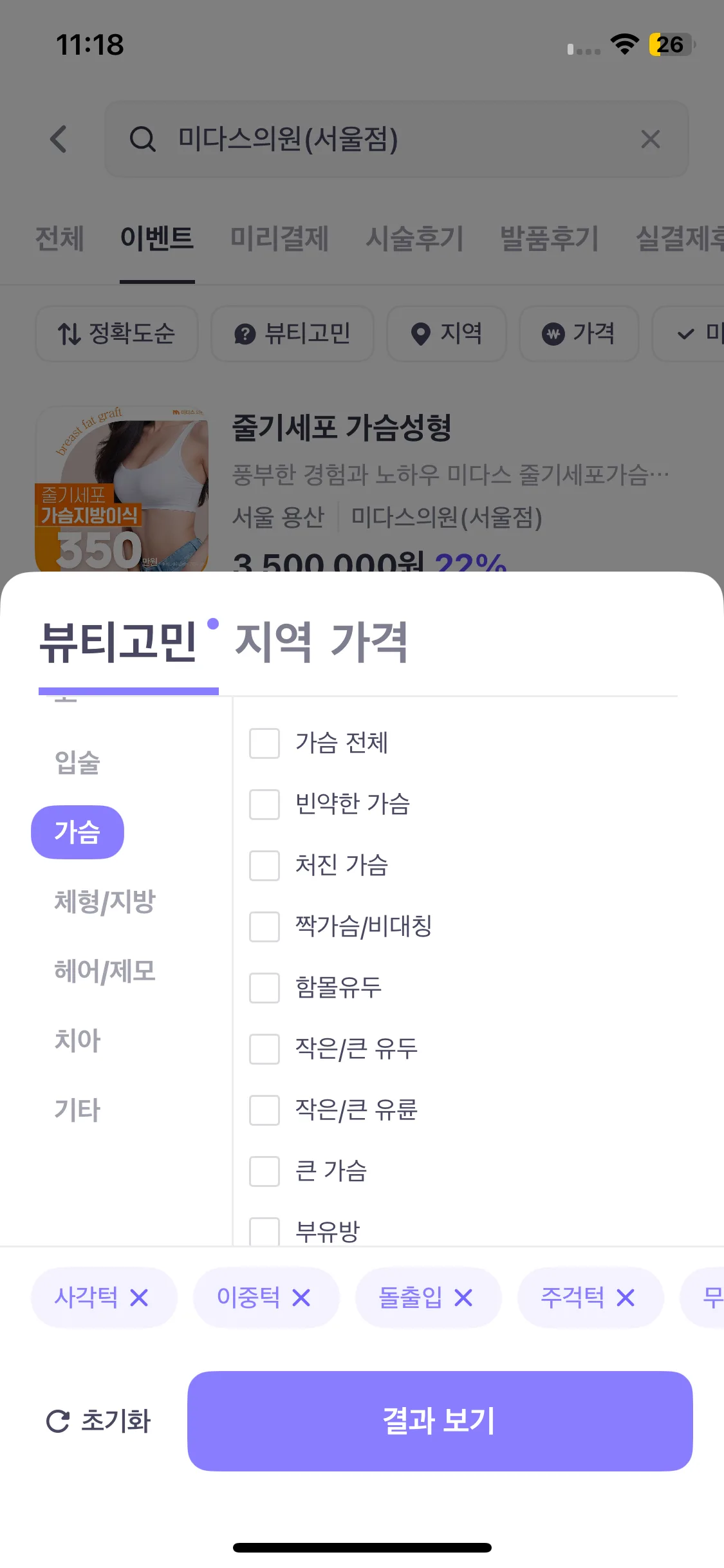Image resolution: width=724 pixels, height=1568 pixels.
Task: Select the 체형/지방 category
Action: (105, 901)
